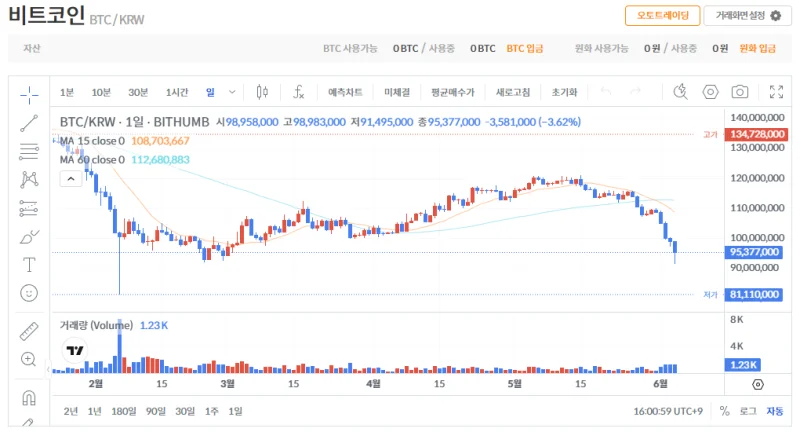This screenshot has width=800, height=432.
Task: Select the crosshair cursor tool
Action: pos(29,94)
